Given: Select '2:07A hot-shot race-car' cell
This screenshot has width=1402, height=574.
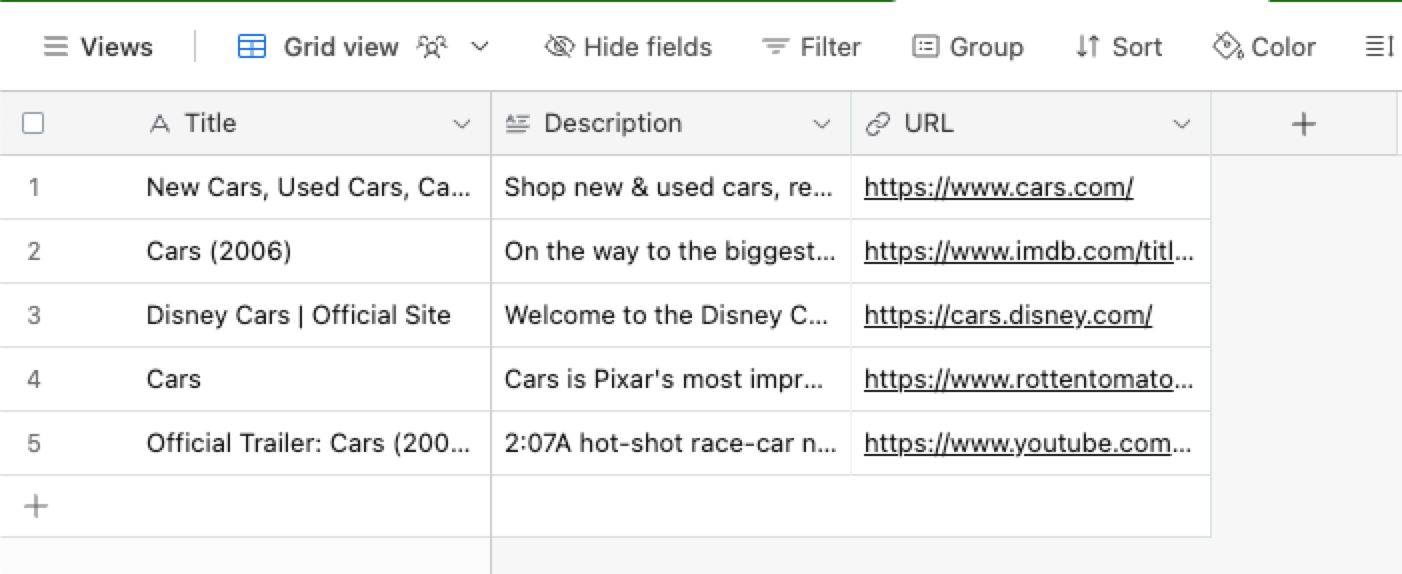Looking at the screenshot, I should pyautogui.click(x=671, y=443).
